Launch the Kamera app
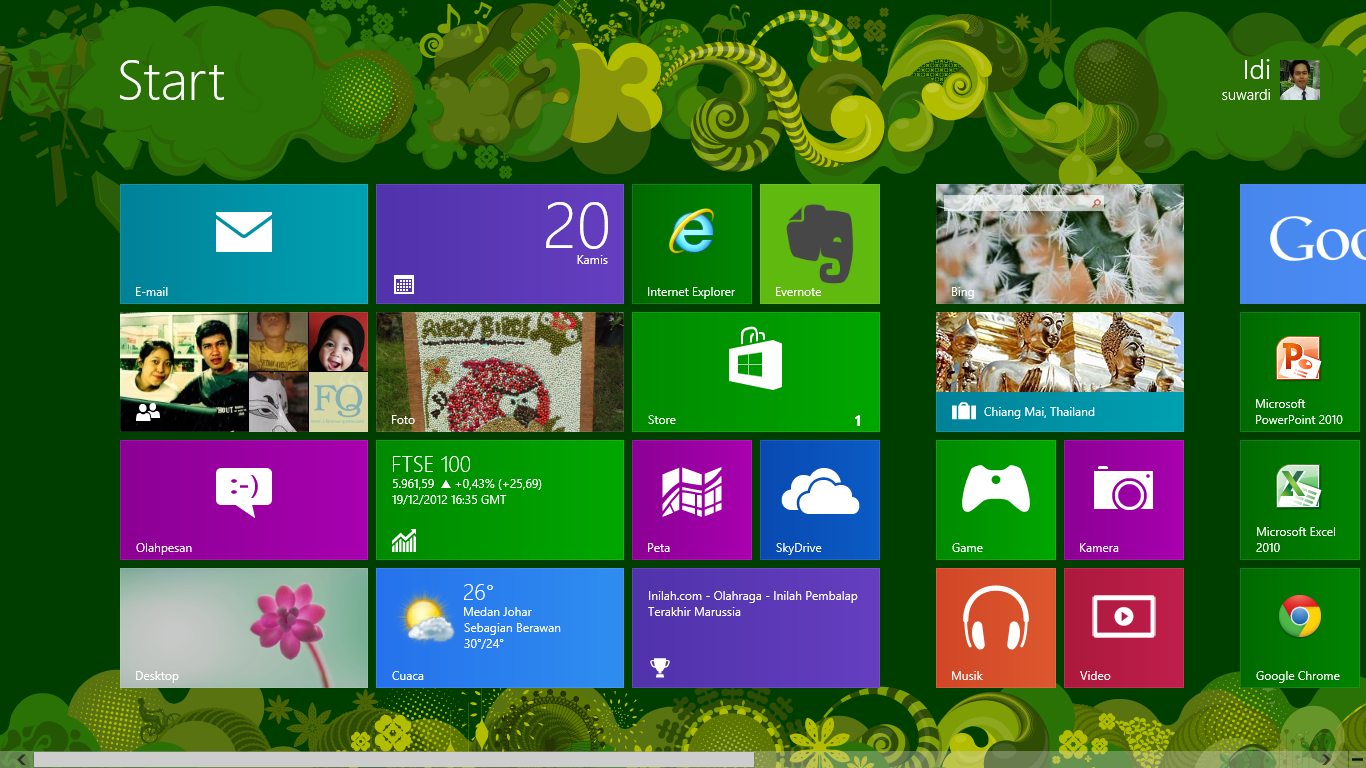1366x768 pixels. coord(1124,500)
